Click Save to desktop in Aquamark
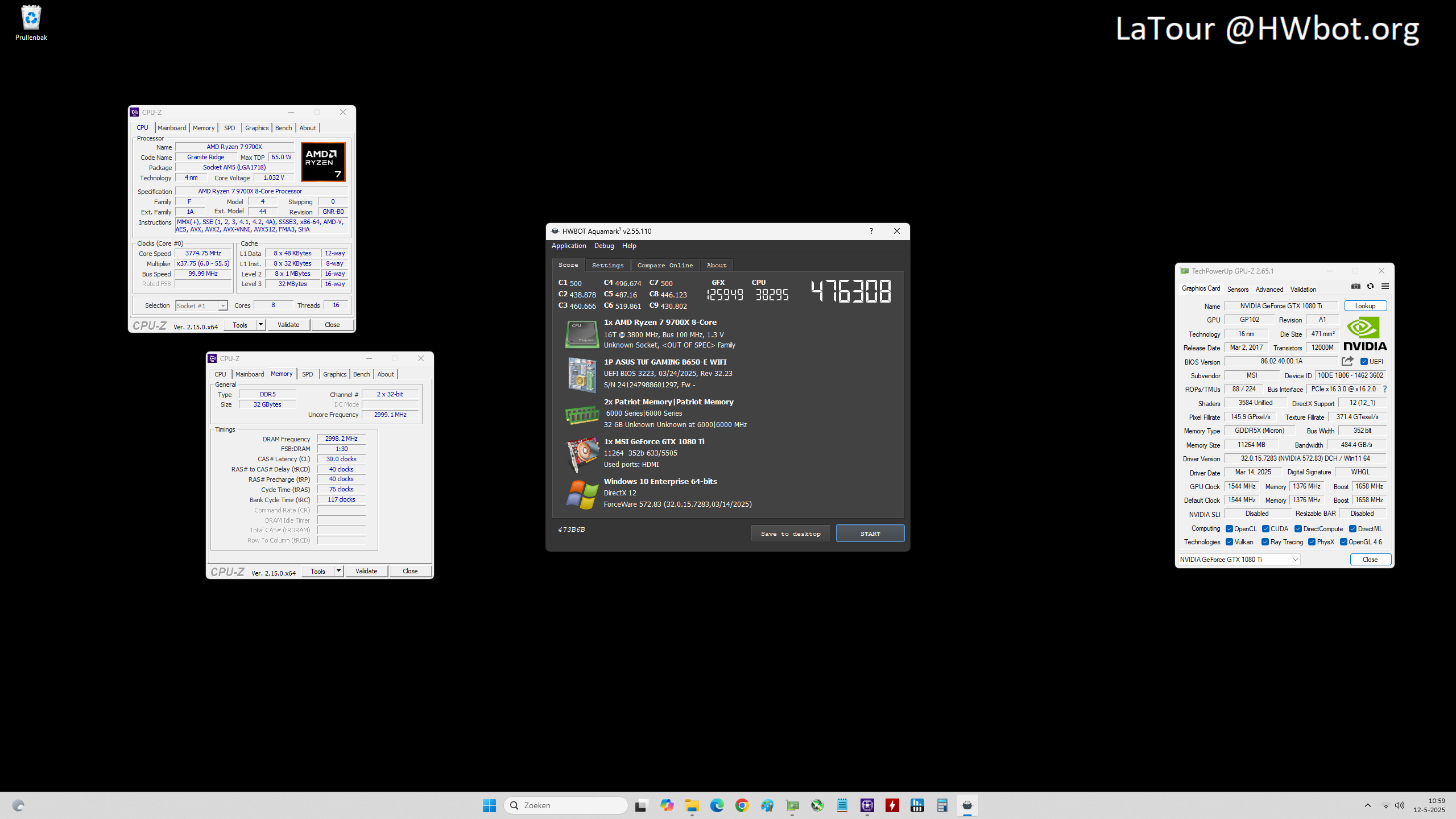This screenshot has width=1456, height=819. pos(791,533)
